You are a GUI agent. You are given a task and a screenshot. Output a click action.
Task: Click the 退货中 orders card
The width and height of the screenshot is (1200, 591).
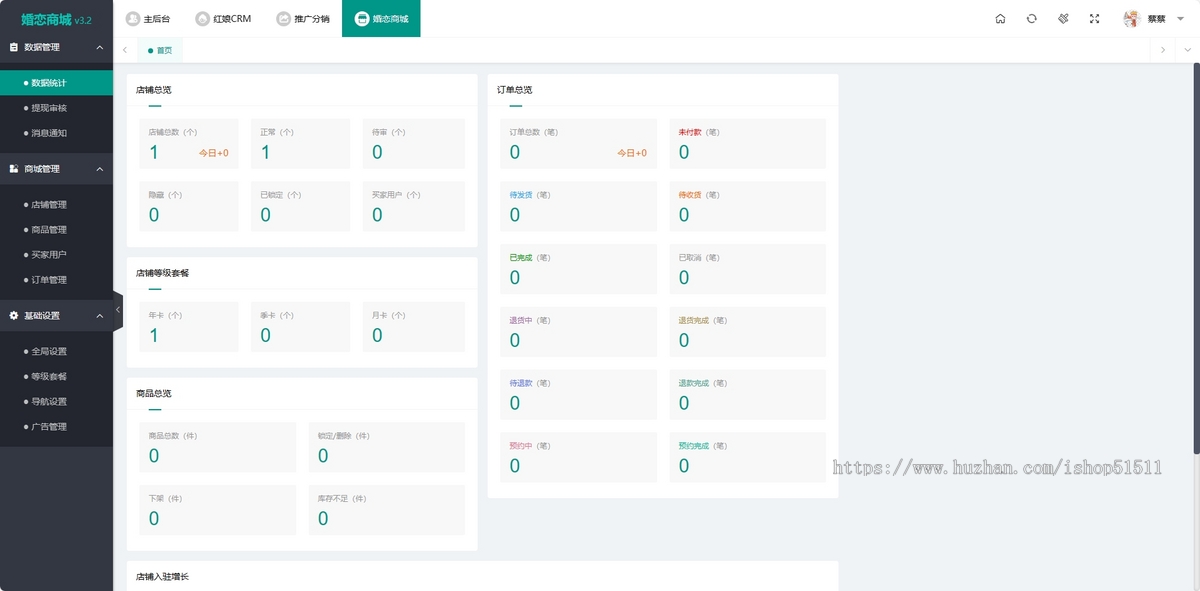point(578,332)
